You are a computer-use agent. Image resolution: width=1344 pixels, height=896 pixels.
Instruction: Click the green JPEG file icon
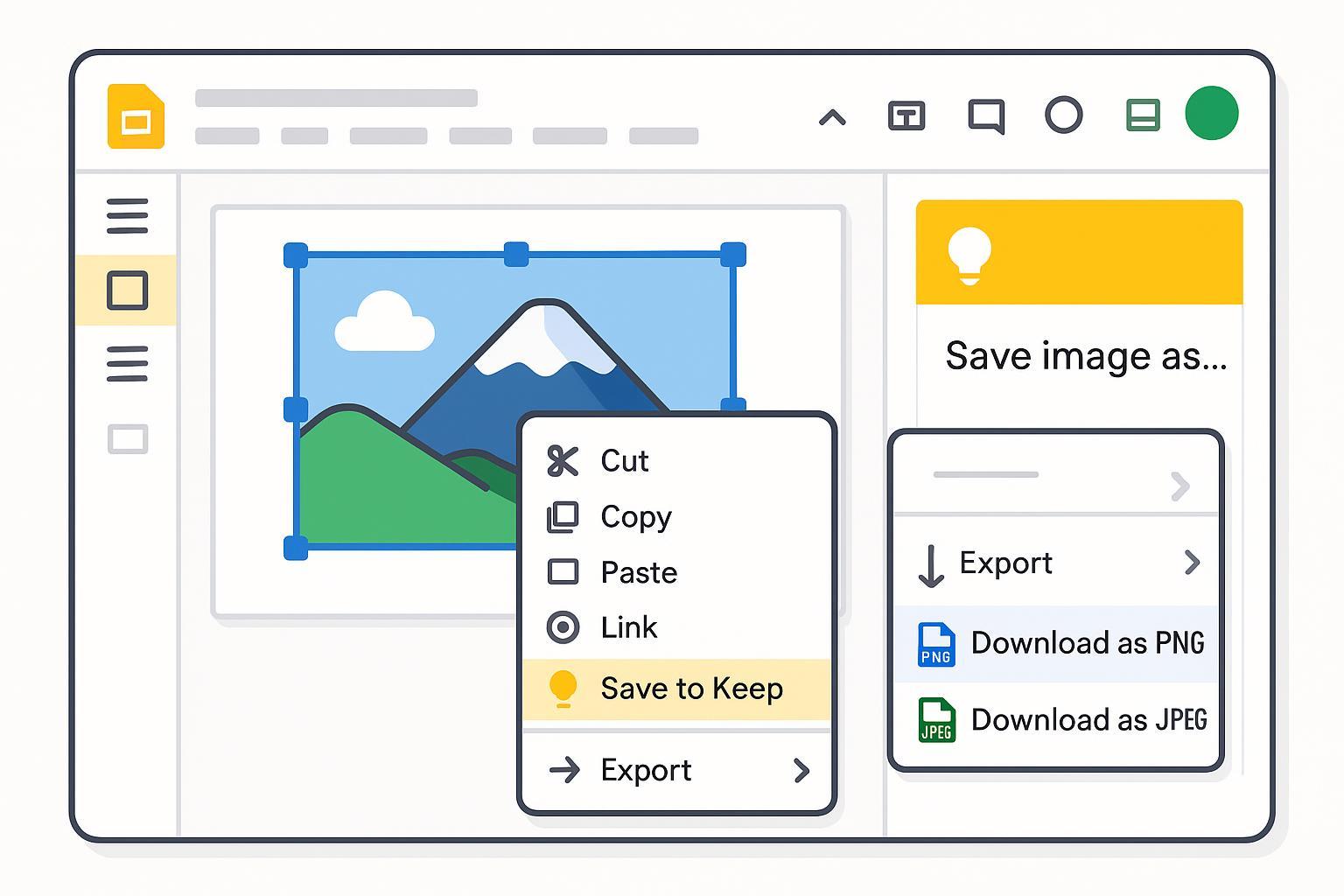tap(935, 720)
